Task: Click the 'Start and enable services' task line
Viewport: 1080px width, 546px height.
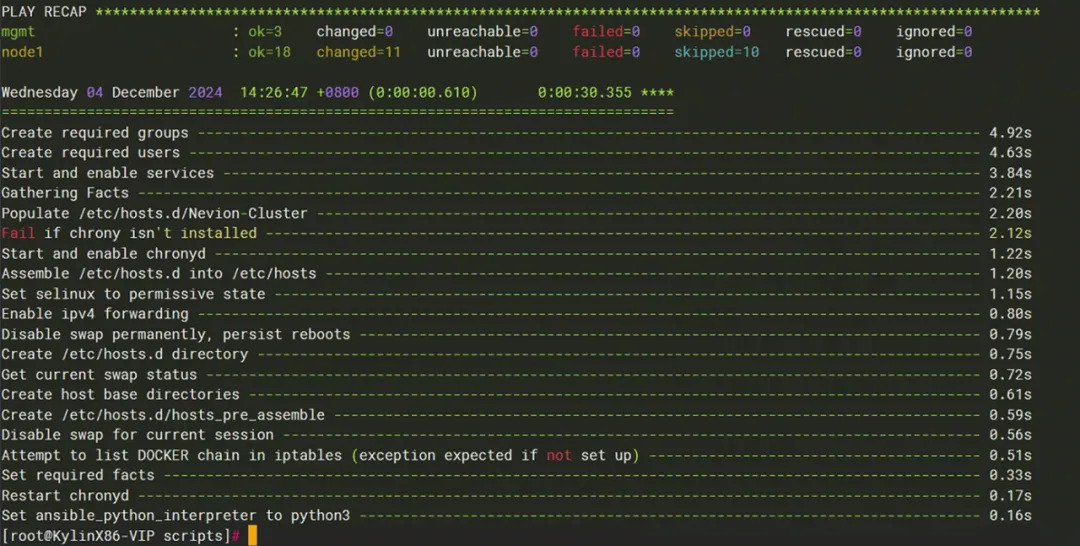Action: 516,173
